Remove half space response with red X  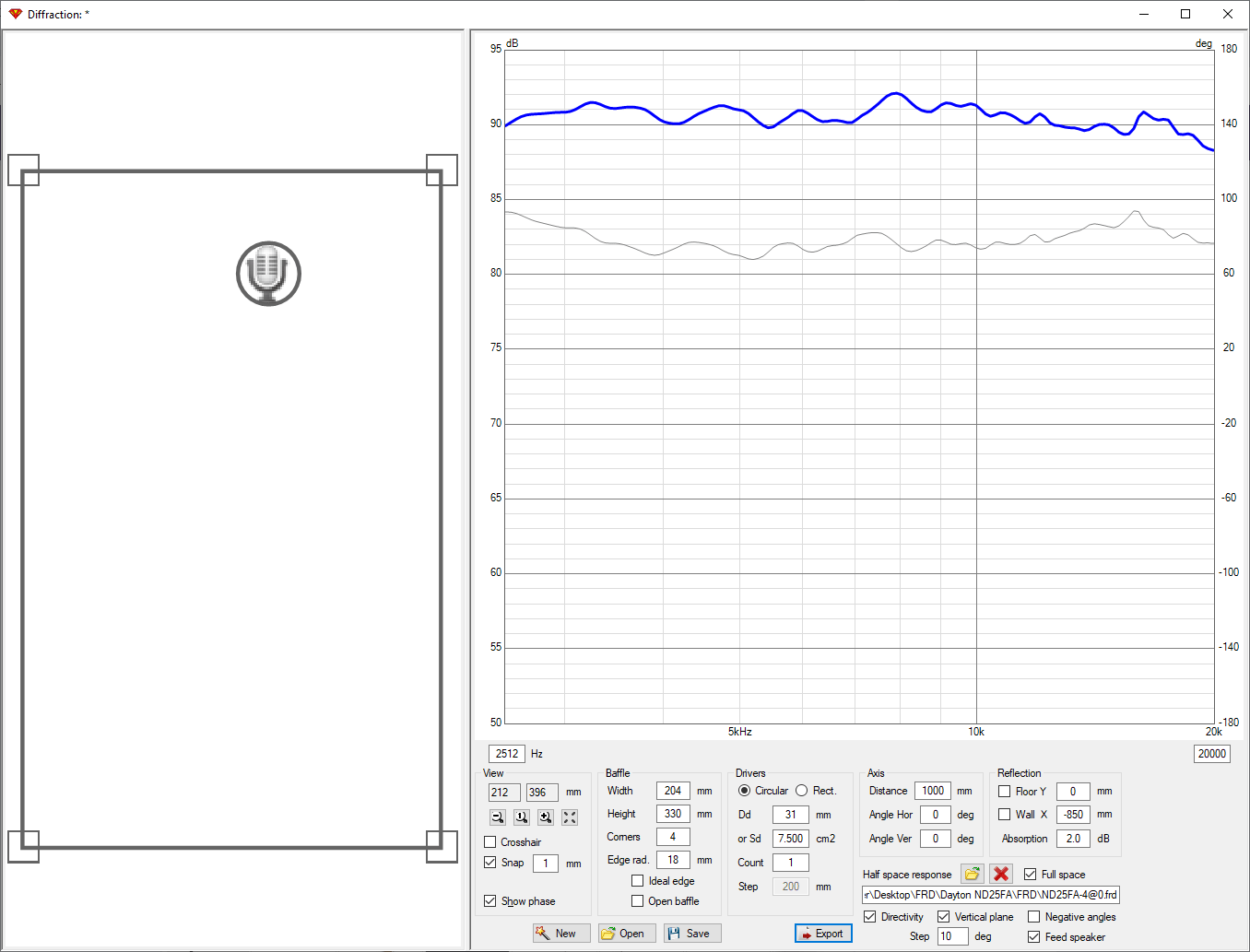[1001, 874]
